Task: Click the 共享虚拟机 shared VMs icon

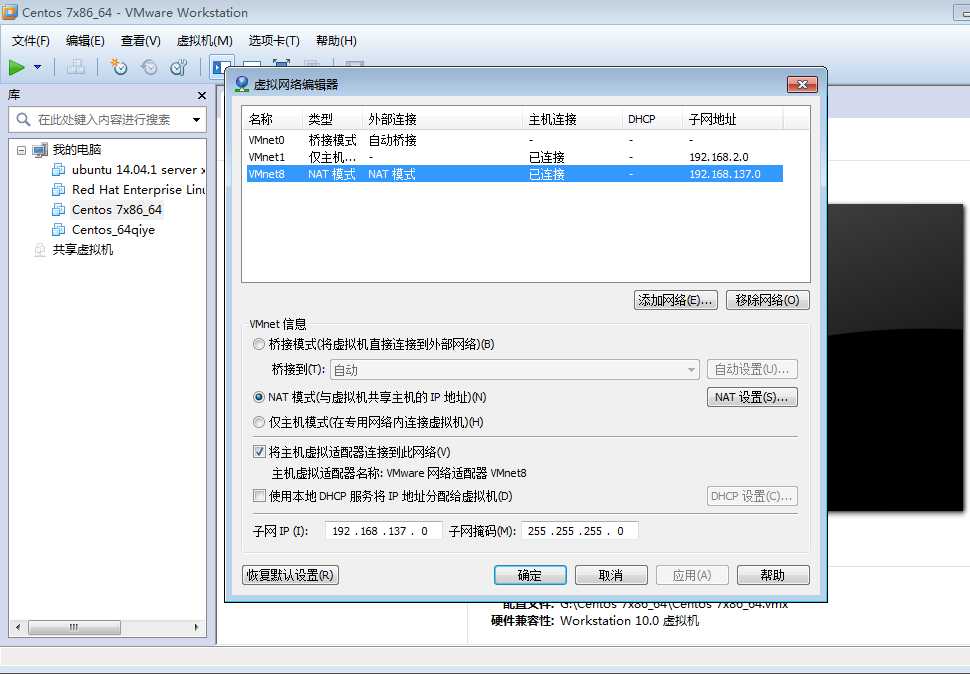Action: pyautogui.click(x=40, y=250)
